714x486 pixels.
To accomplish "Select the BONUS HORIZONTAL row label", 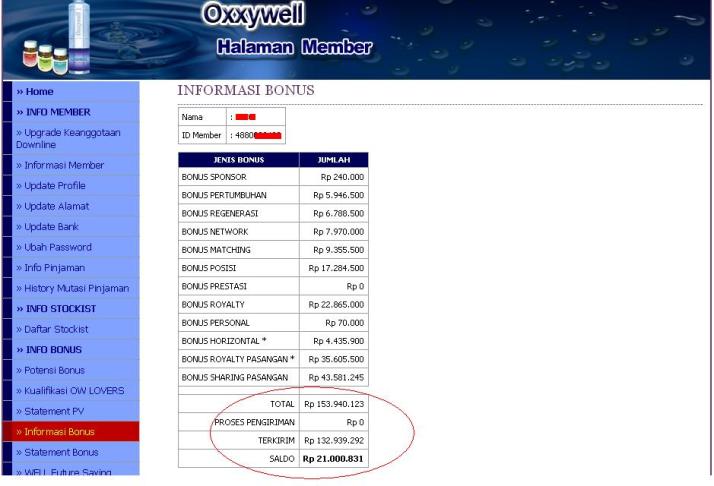I will [224, 341].
